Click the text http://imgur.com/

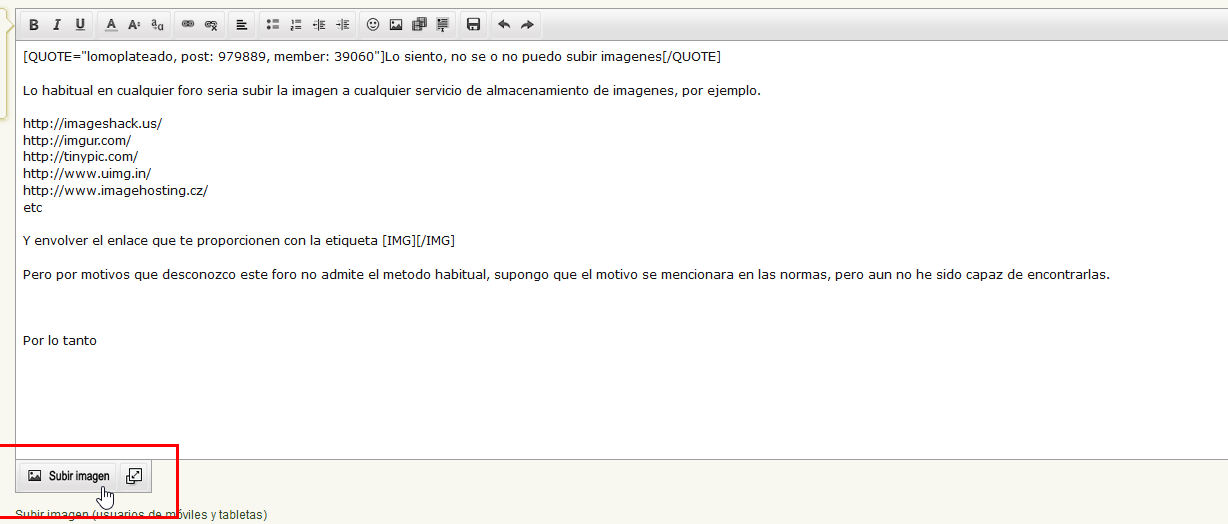[x=77, y=140]
